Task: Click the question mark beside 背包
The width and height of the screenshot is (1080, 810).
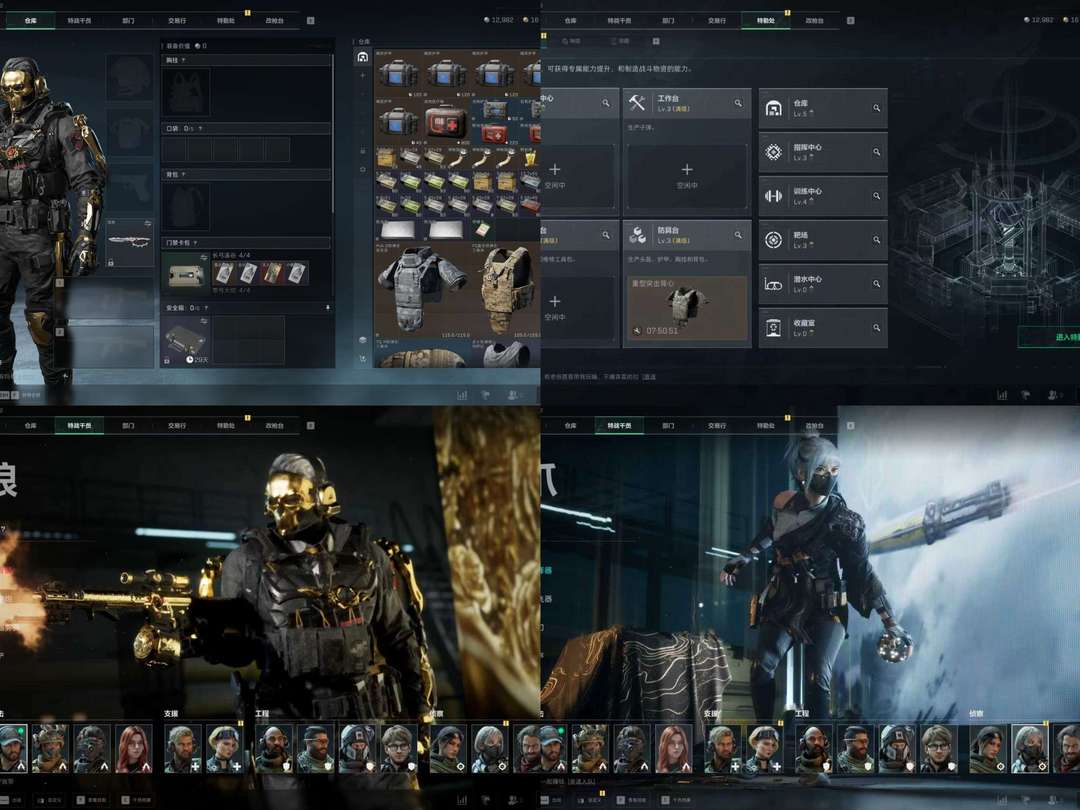Action: pos(183,174)
